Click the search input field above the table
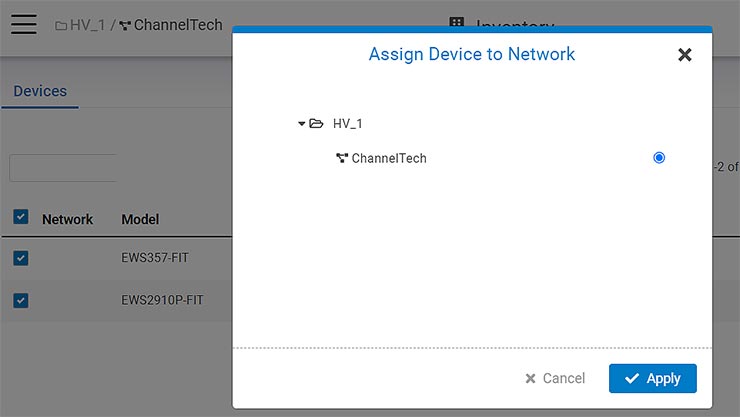Image resolution: width=740 pixels, height=417 pixels. pyautogui.click(x=63, y=168)
